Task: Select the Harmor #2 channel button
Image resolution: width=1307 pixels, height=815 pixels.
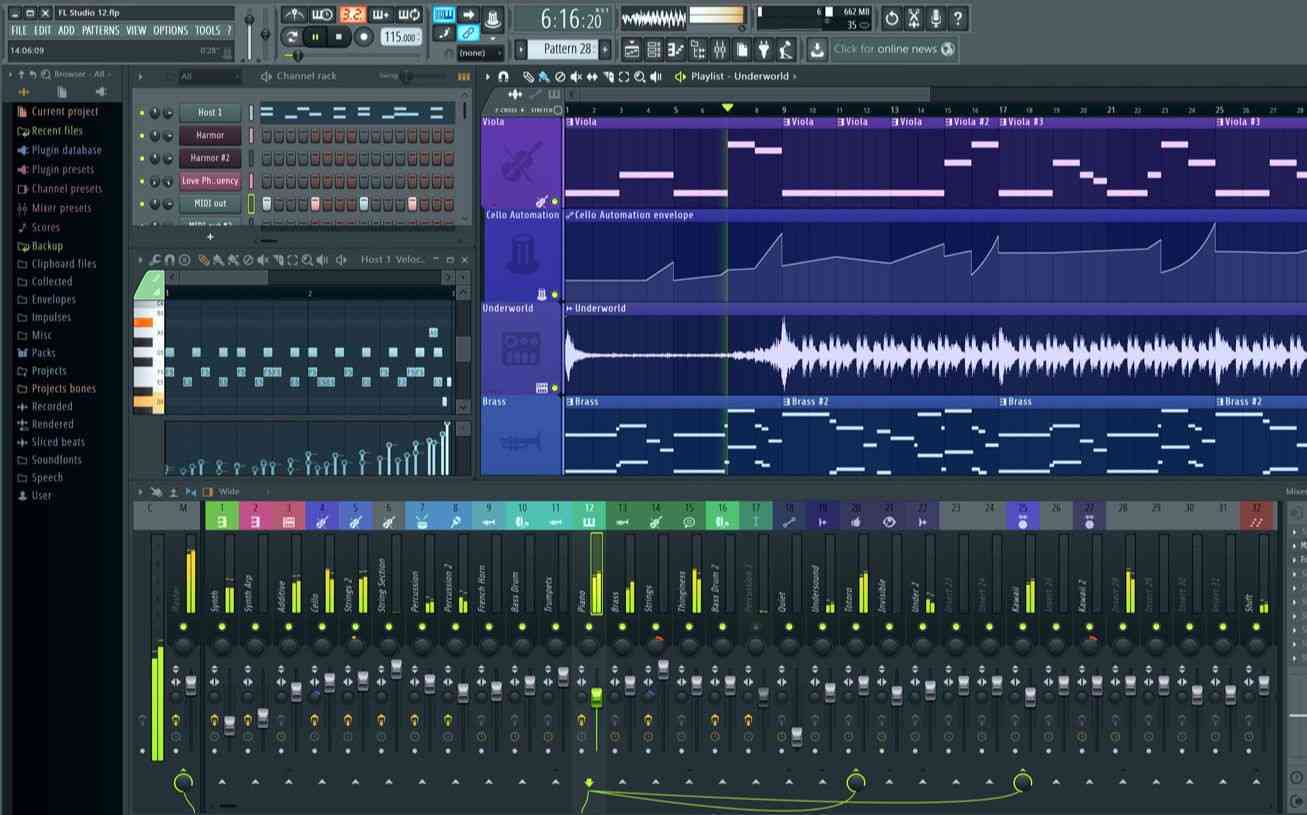Action: [210, 158]
